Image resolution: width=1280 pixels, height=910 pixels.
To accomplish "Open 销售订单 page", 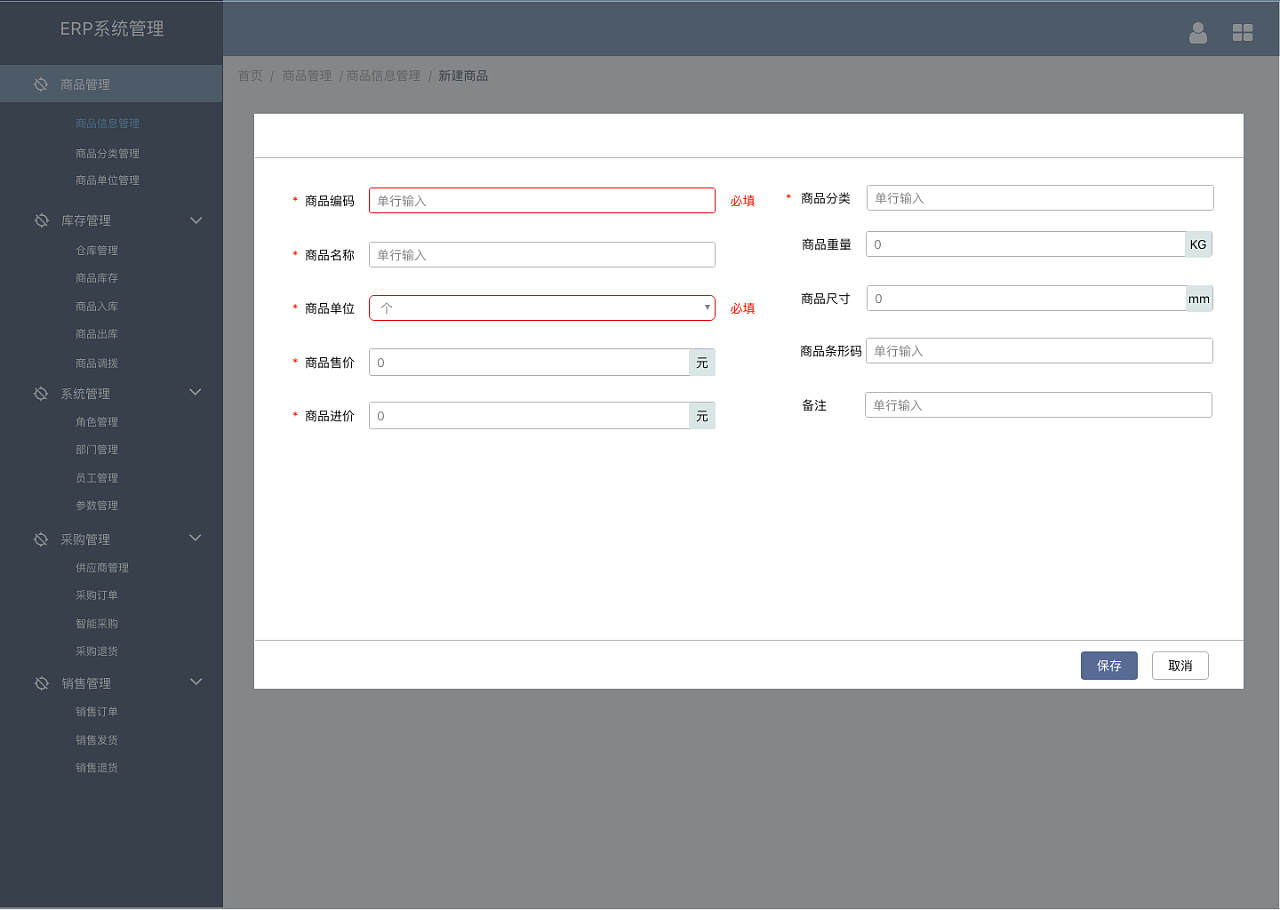I will click(x=97, y=712).
